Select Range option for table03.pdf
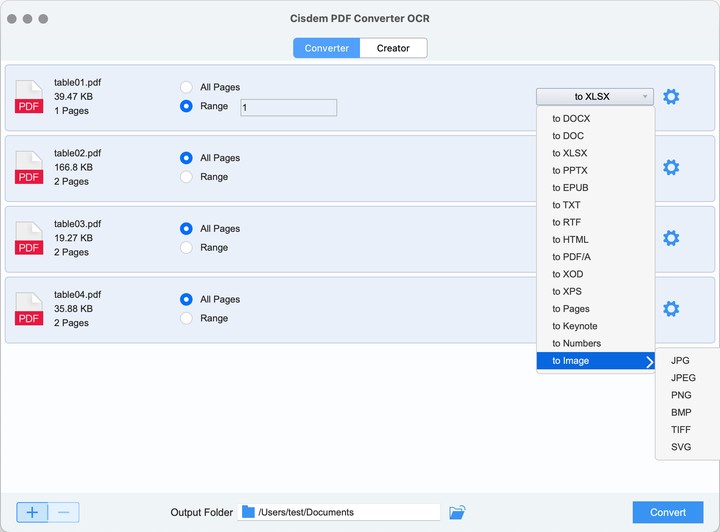 tap(186, 247)
